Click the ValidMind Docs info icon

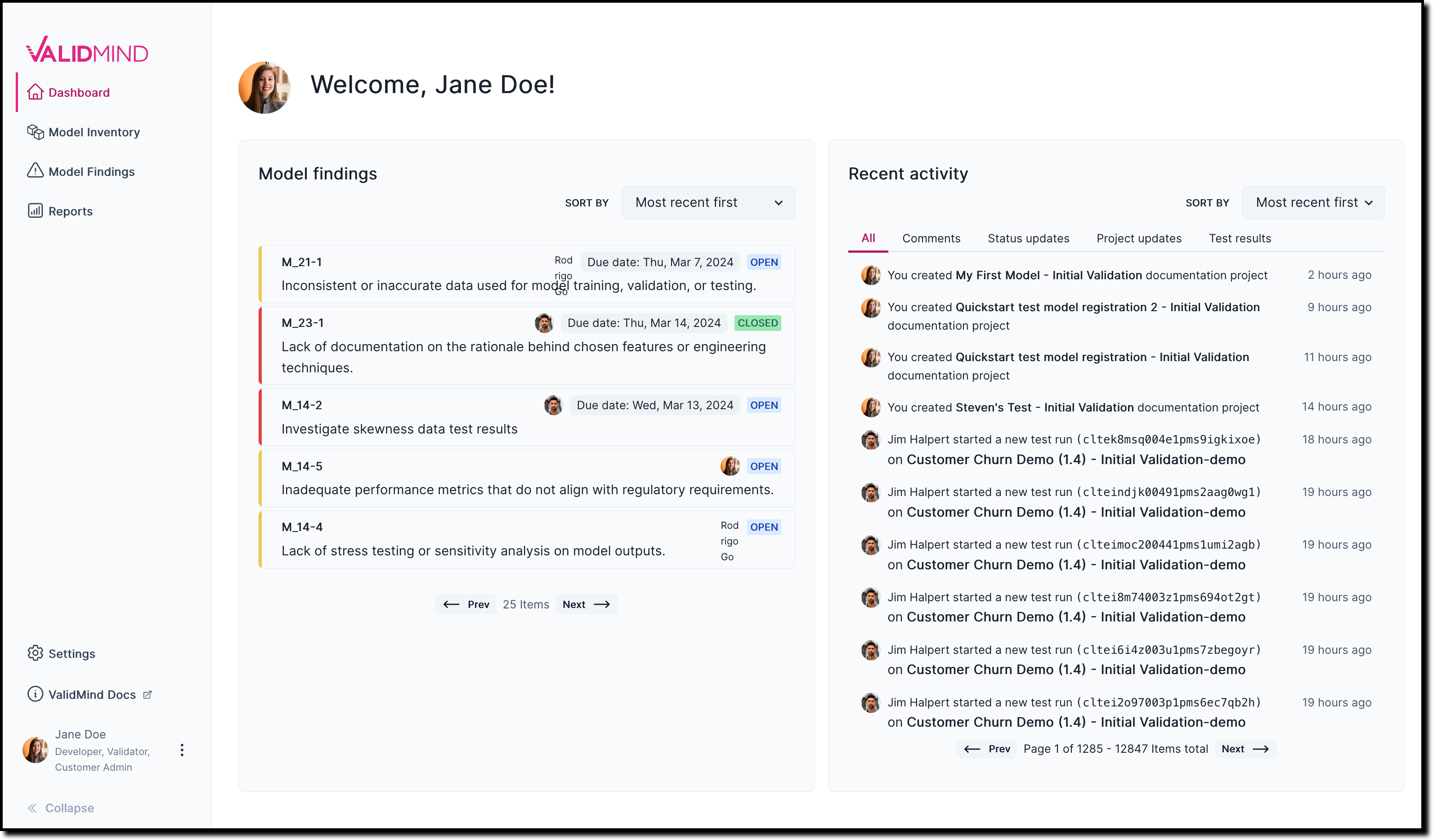[35, 694]
